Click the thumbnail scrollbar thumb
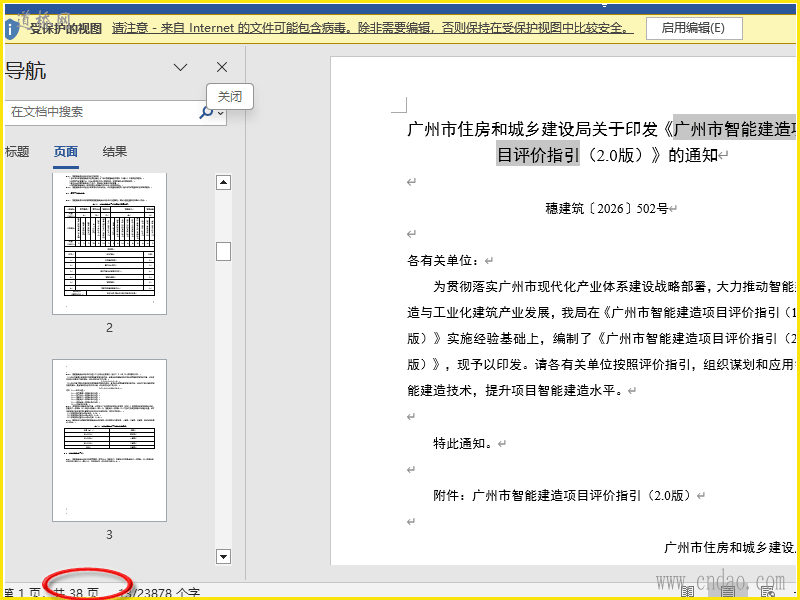 pyautogui.click(x=223, y=252)
